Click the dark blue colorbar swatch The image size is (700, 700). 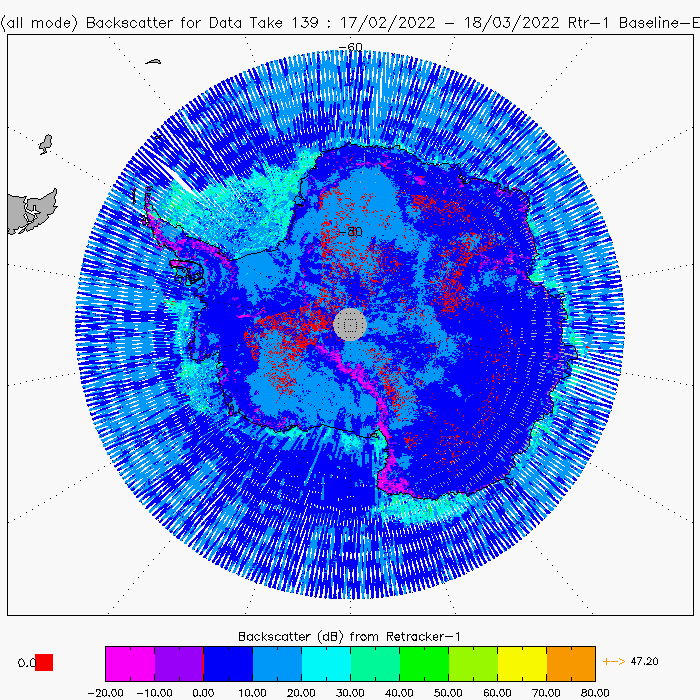[x=228, y=663]
